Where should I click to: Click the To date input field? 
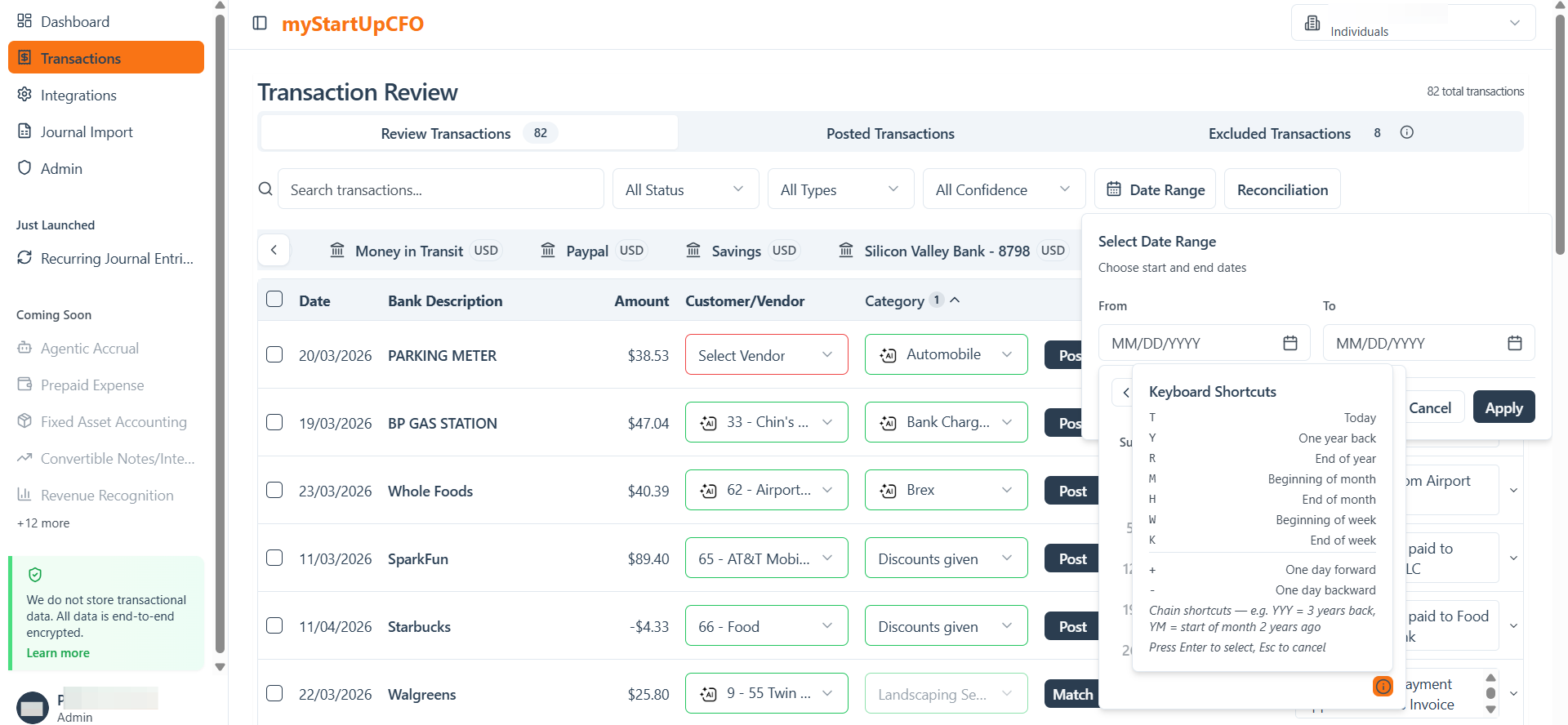coord(1428,343)
